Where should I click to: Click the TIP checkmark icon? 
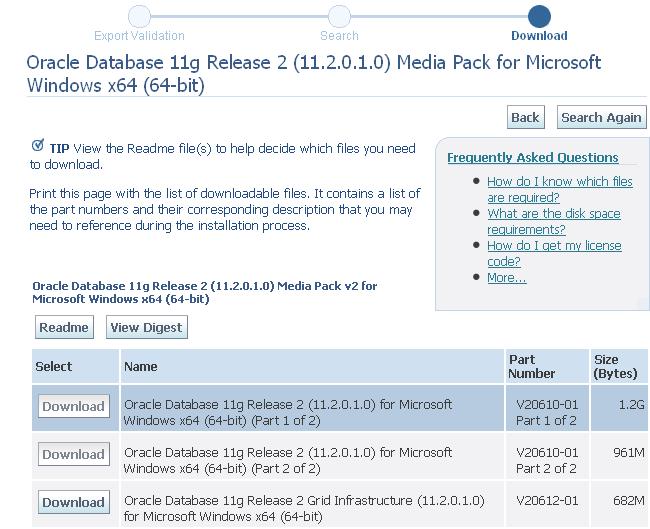tap(38, 145)
